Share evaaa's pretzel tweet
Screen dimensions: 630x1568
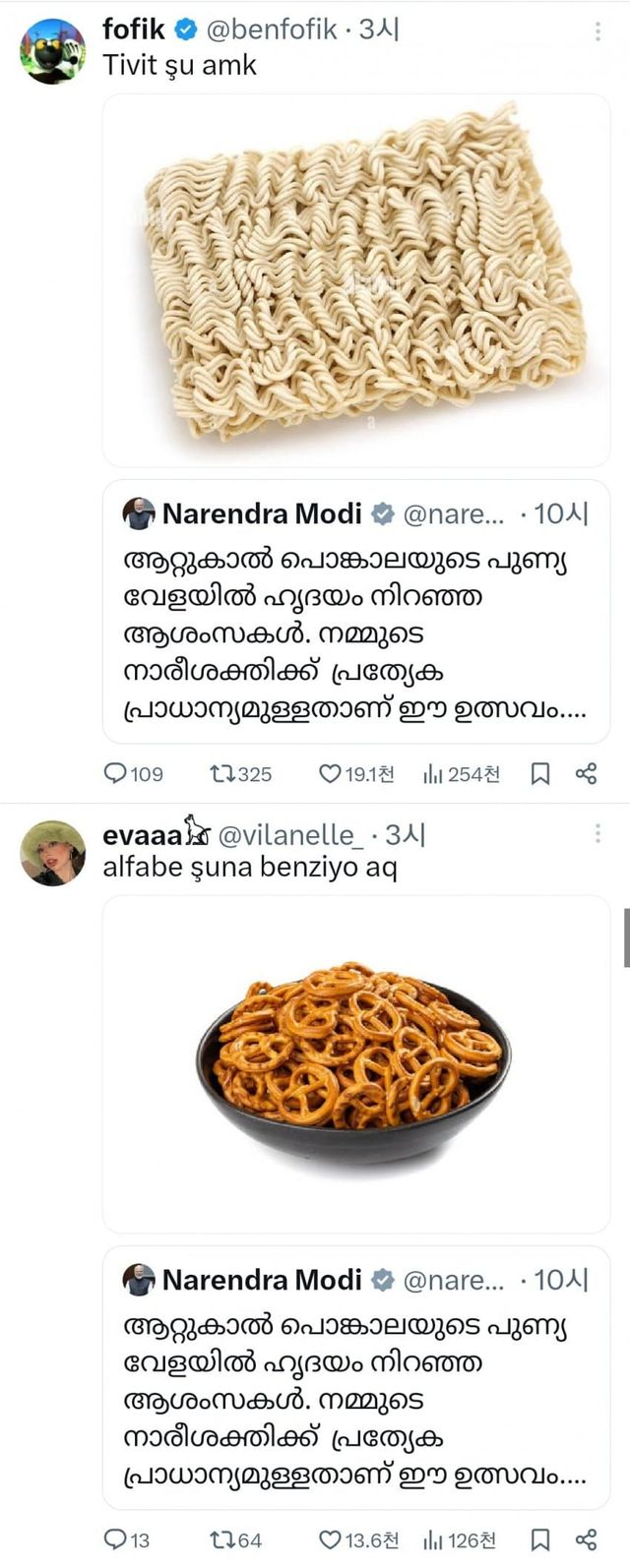(x=586, y=1539)
